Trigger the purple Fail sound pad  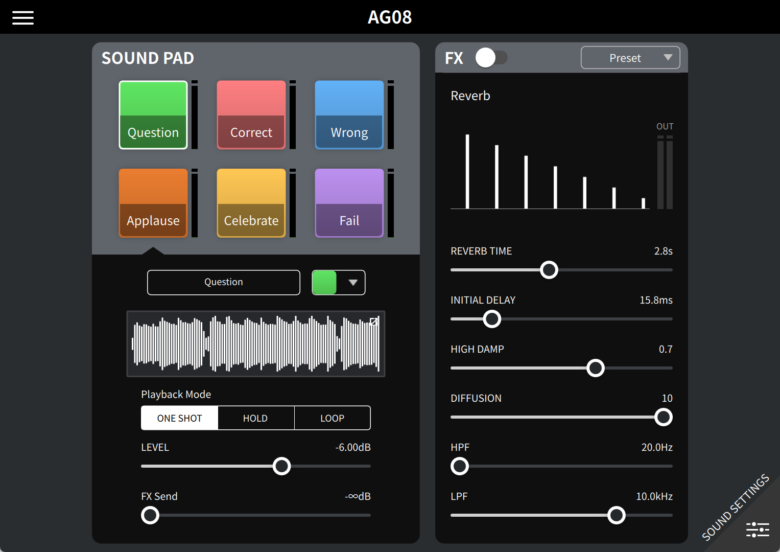[349, 203]
